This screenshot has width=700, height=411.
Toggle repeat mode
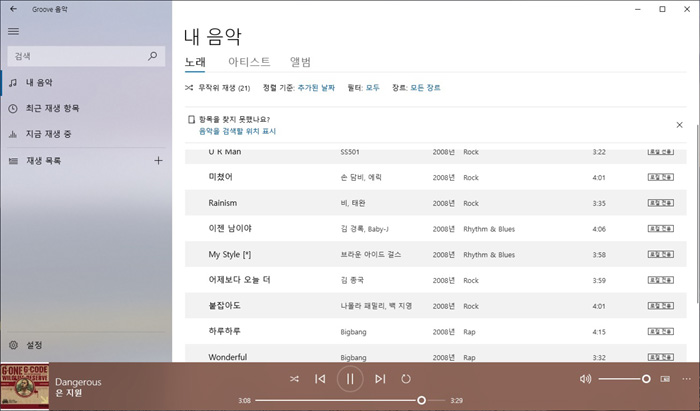406,379
